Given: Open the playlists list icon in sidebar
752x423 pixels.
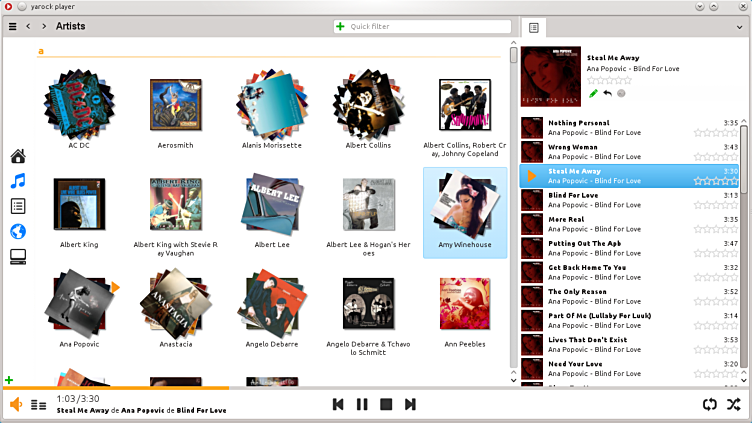Looking at the screenshot, I should [17, 206].
